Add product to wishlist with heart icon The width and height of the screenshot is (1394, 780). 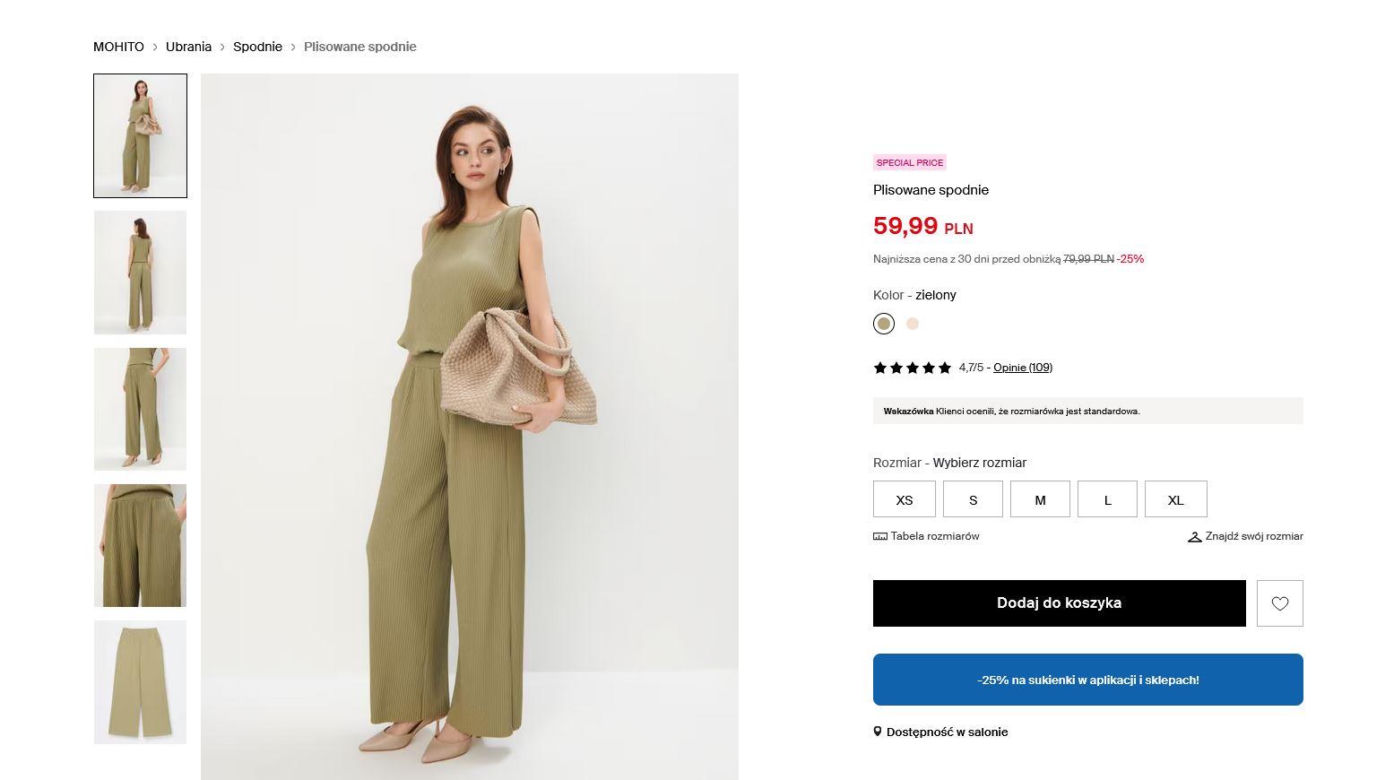[x=1280, y=603]
